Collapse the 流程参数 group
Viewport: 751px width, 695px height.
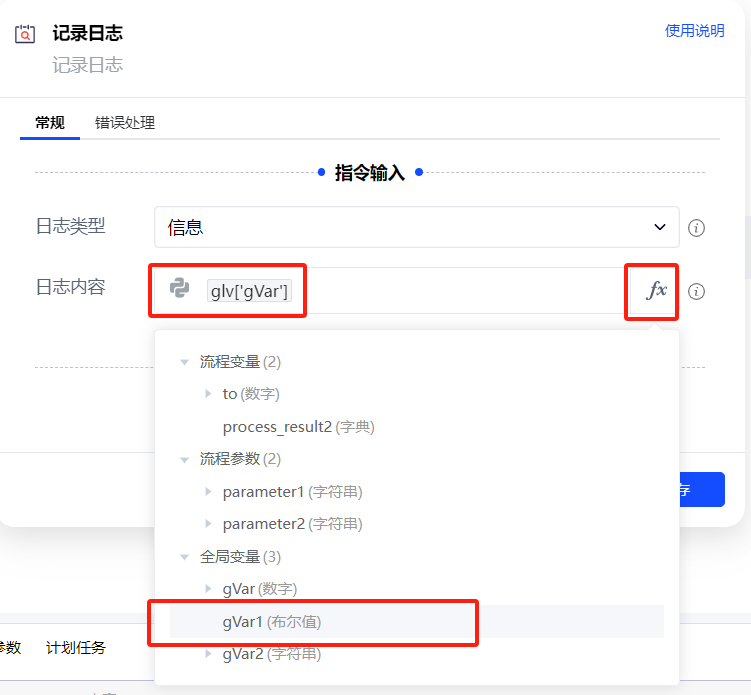point(184,459)
